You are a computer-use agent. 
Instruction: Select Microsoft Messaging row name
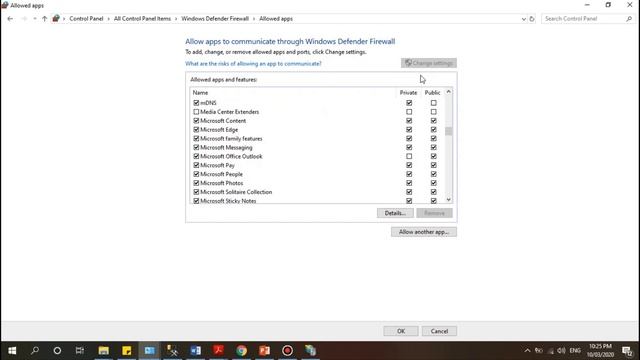pos(226,147)
